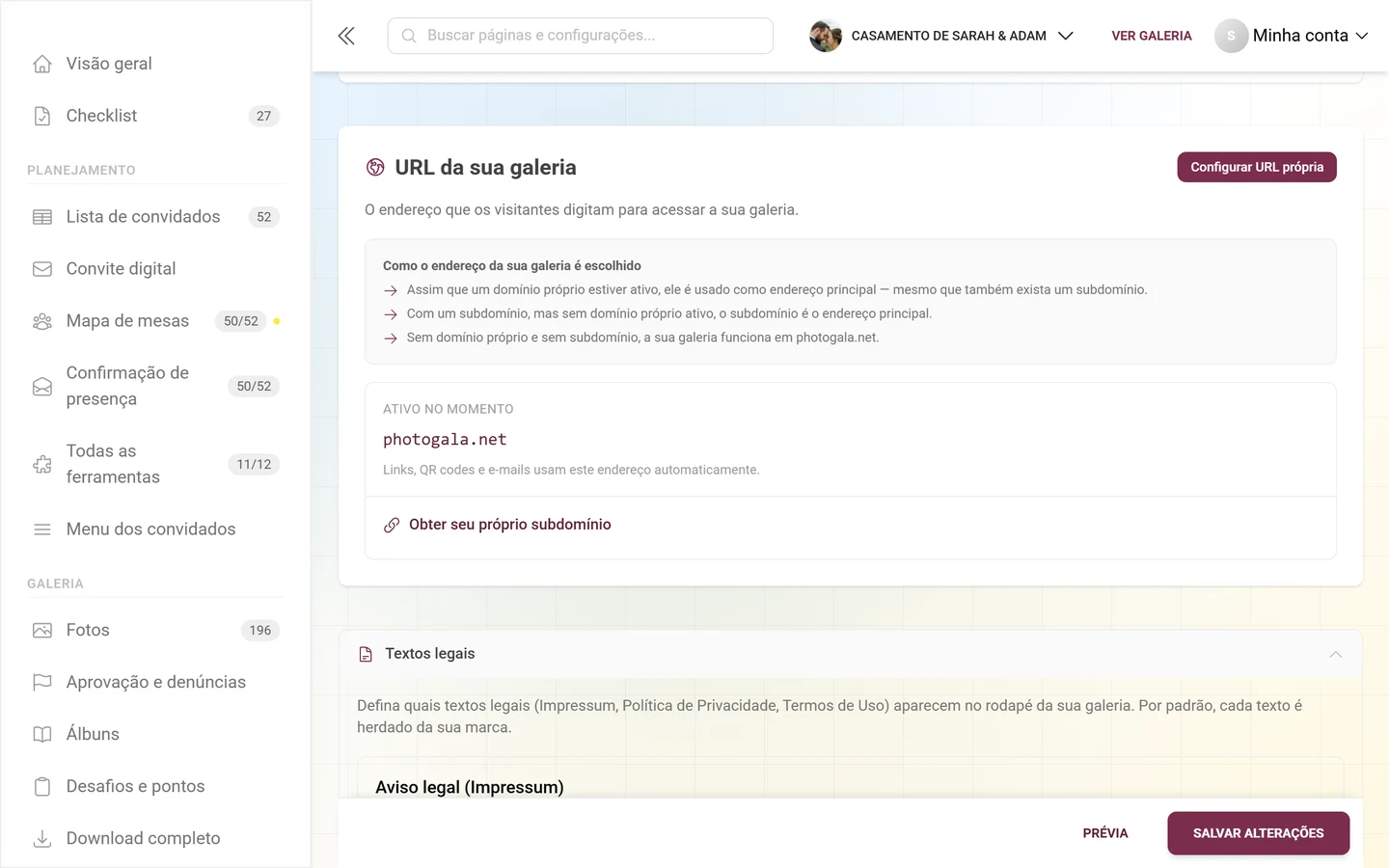The height and width of the screenshot is (868, 1389).
Task: Click the Desafios e pontos clipboard icon
Action: click(x=42, y=786)
